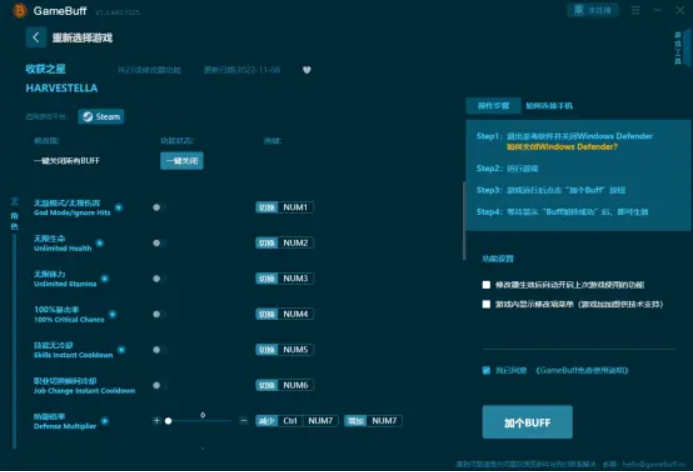Click the HARVESTELLA game title
The image size is (693, 472).
61,88
